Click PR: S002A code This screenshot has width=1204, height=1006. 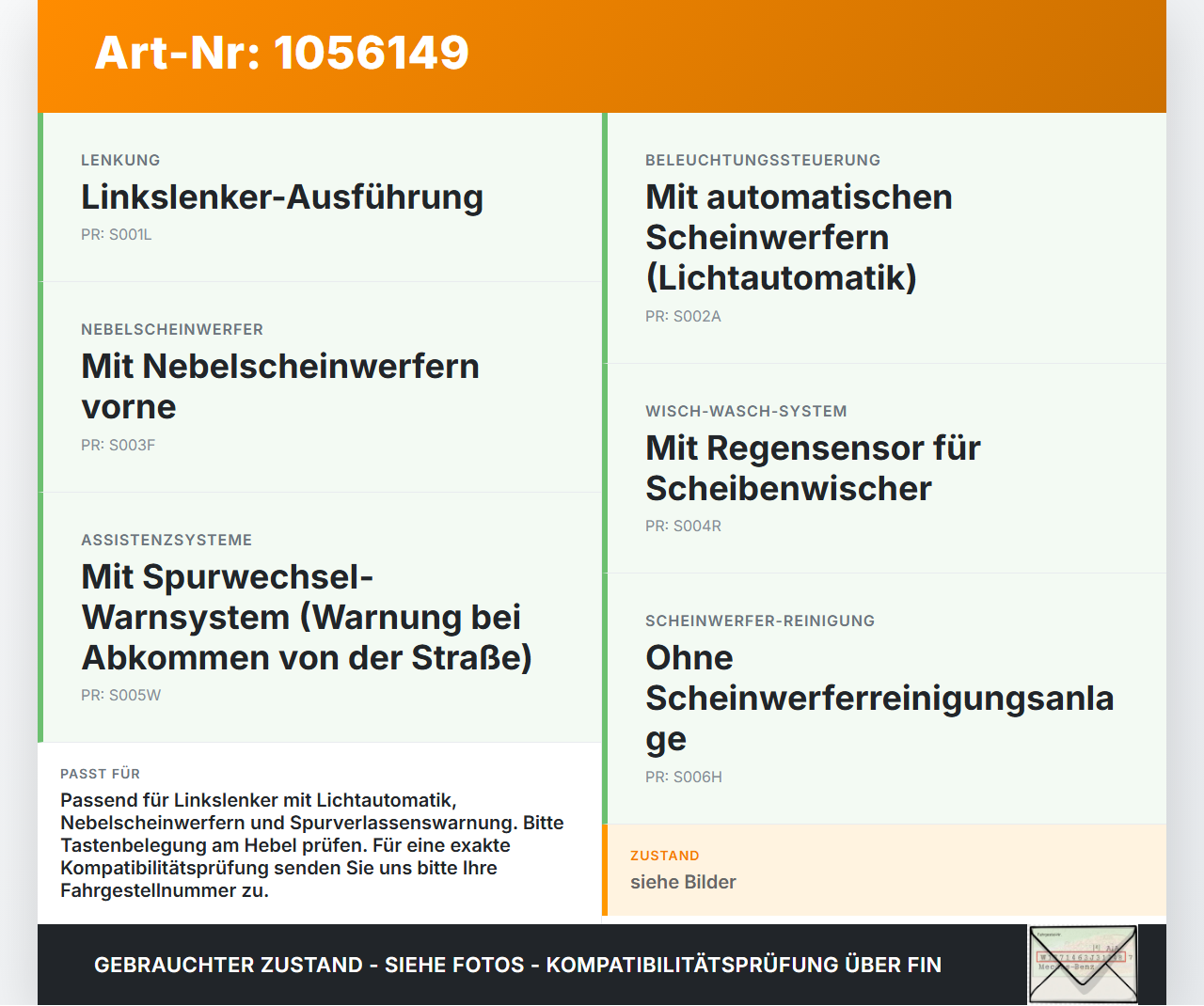coord(684,317)
